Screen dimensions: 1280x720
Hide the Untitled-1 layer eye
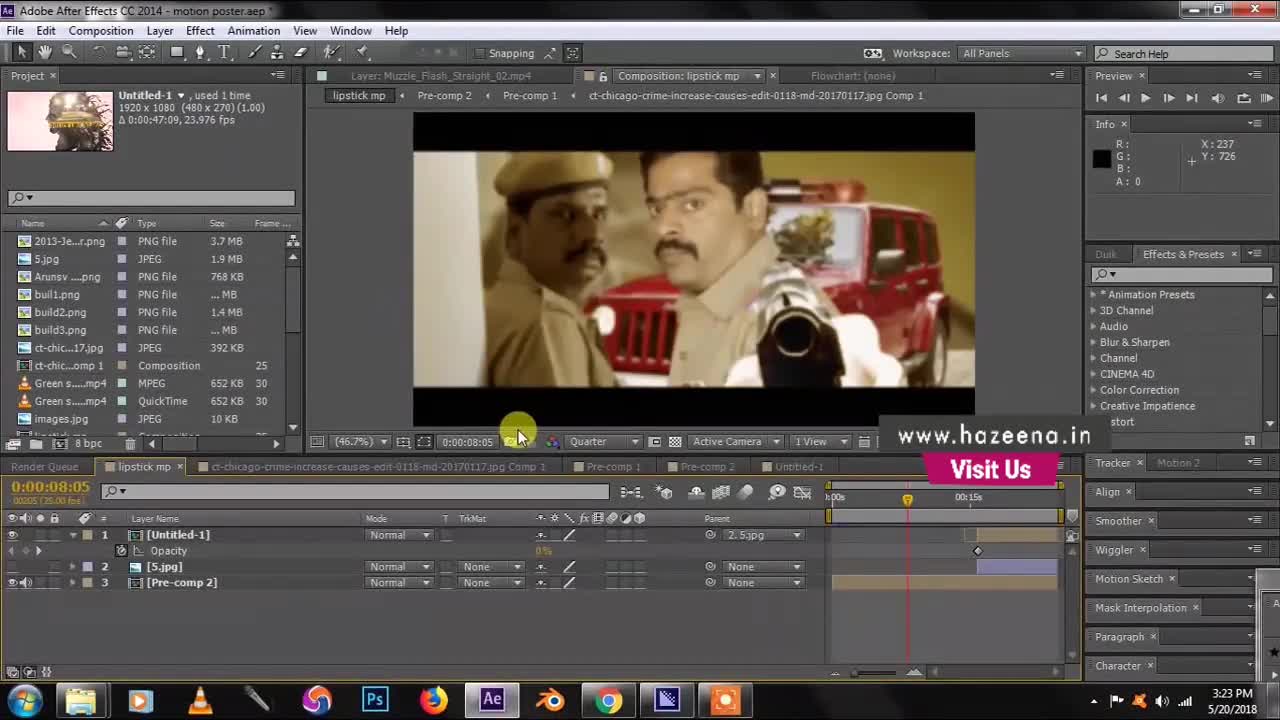(12, 535)
